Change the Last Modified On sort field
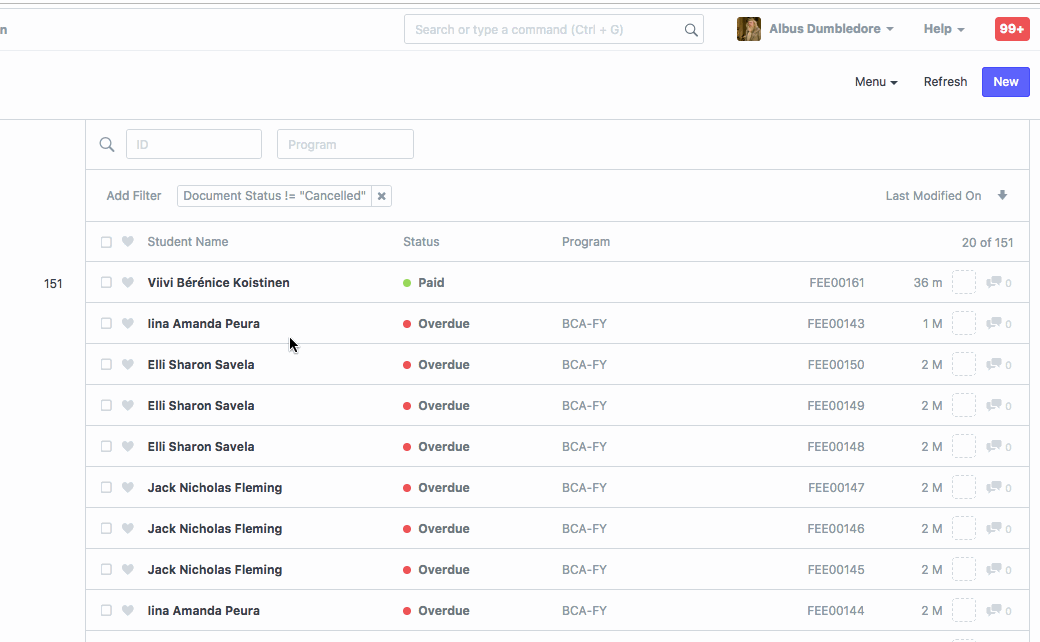The width and height of the screenshot is (1040, 642). (934, 195)
